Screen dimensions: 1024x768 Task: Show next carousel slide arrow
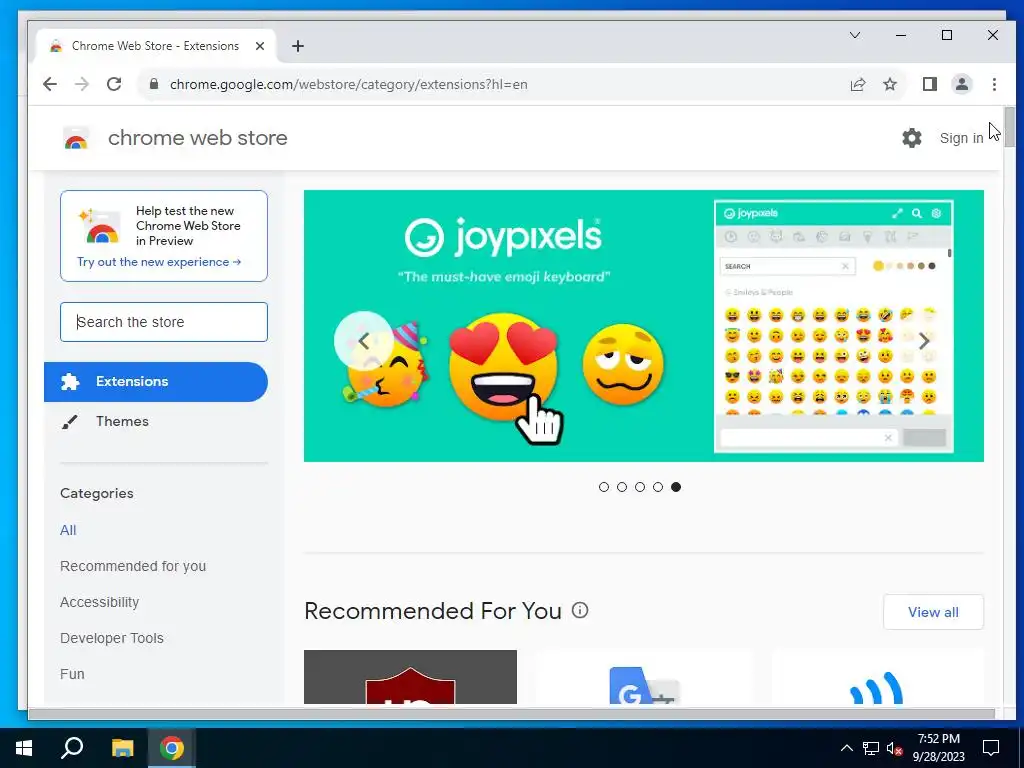tap(923, 341)
